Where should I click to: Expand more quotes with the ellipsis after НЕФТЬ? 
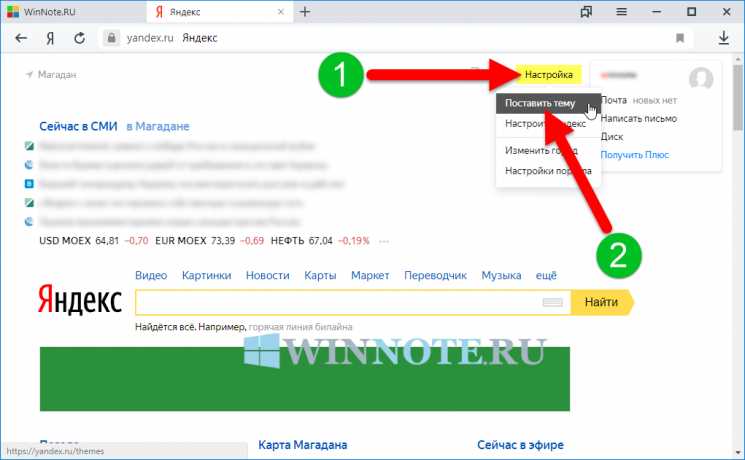(383, 241)
